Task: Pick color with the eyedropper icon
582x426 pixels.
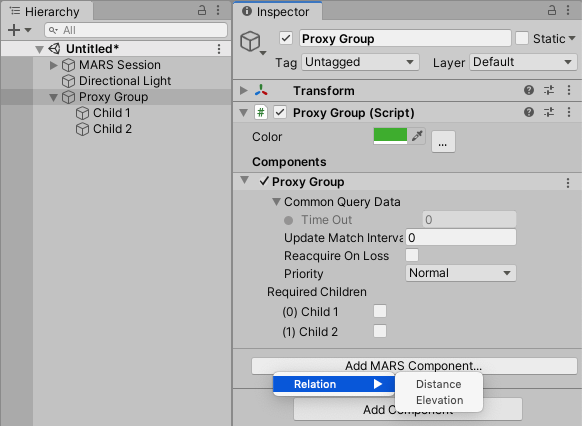Action: pos(417,136)
